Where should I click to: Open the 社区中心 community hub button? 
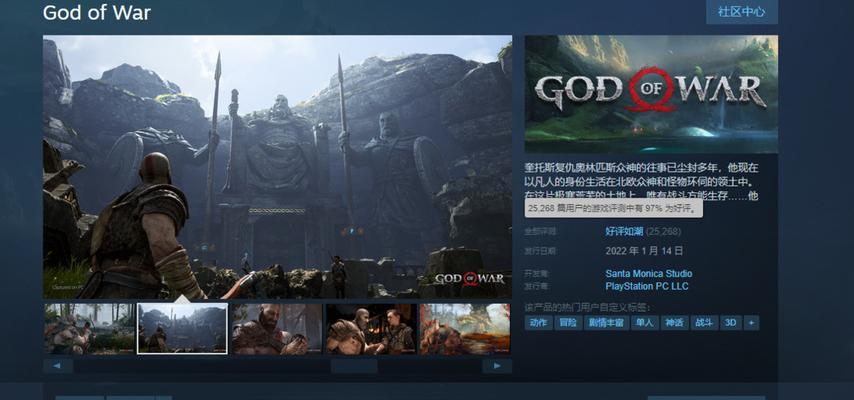pos(741,11)
